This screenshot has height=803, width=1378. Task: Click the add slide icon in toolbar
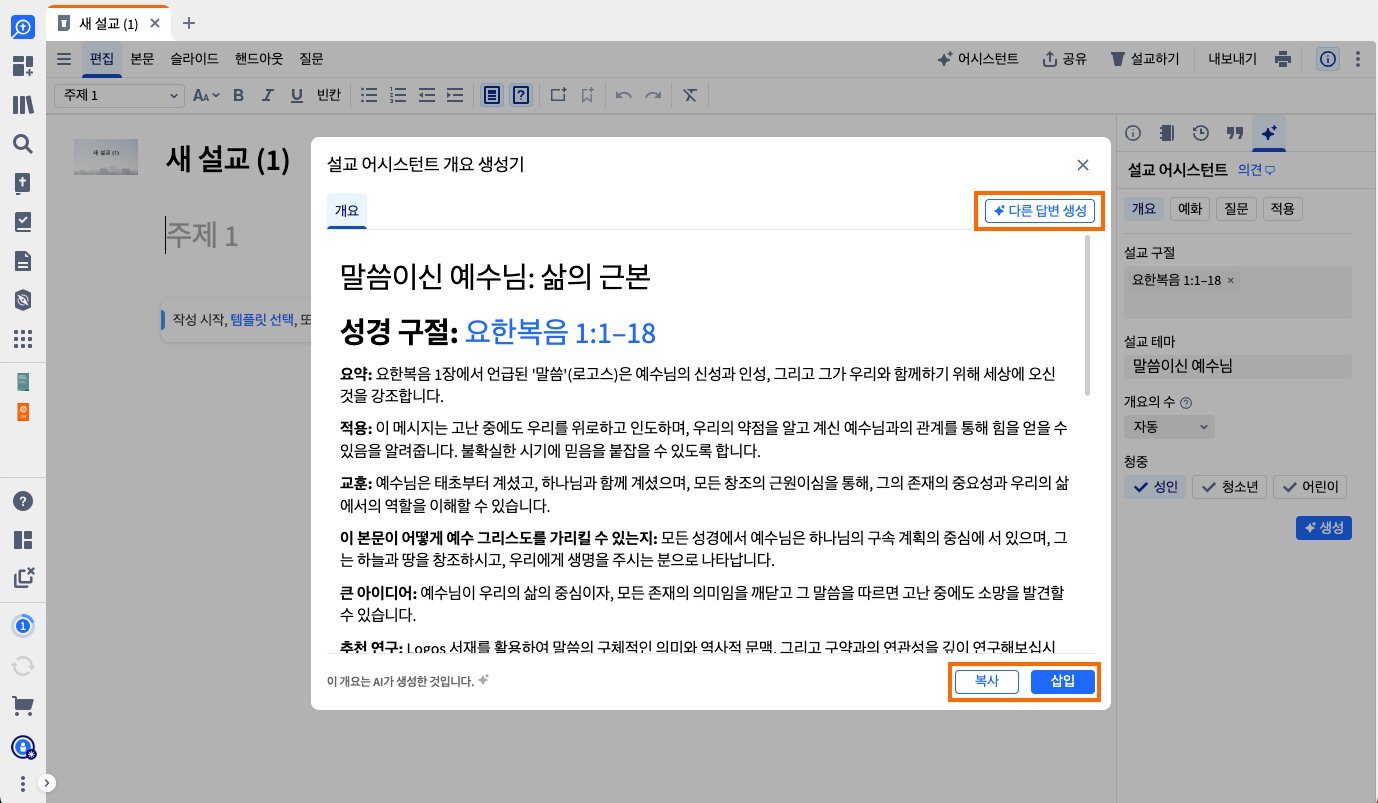(x=558, y=95)
